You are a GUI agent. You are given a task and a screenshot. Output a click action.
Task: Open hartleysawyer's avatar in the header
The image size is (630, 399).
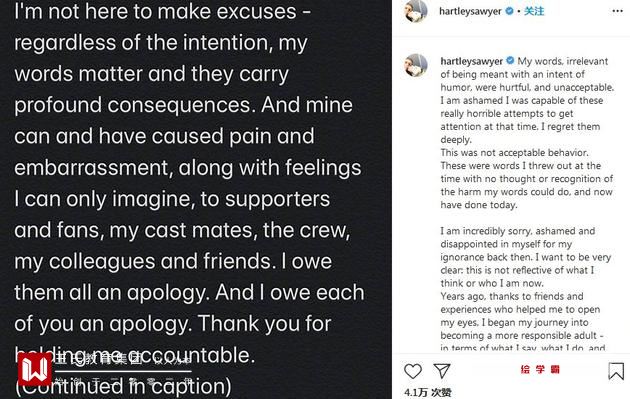pyautogui.click(x=416, y=11)
